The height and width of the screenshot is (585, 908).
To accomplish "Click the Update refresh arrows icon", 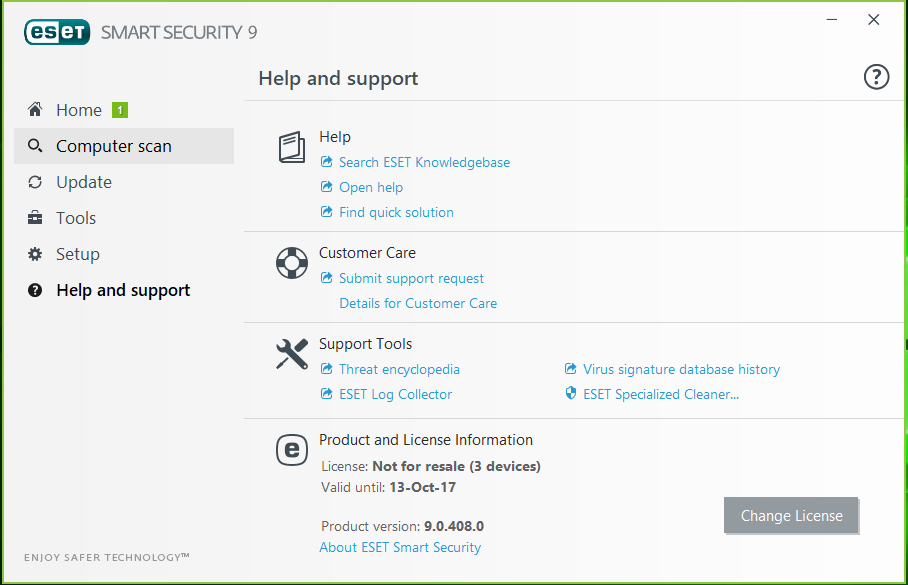I will (36, 182).
